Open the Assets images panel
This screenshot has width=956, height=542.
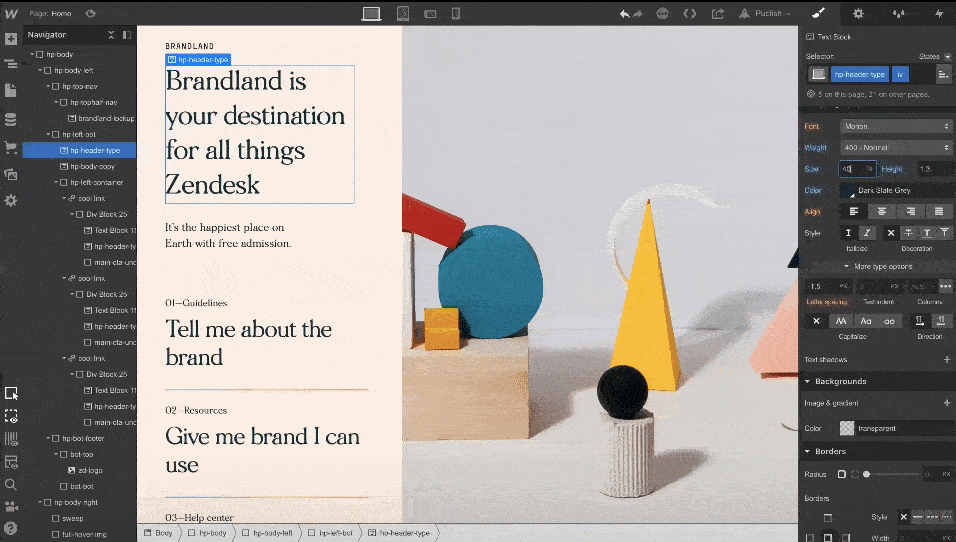coord(11,175)
